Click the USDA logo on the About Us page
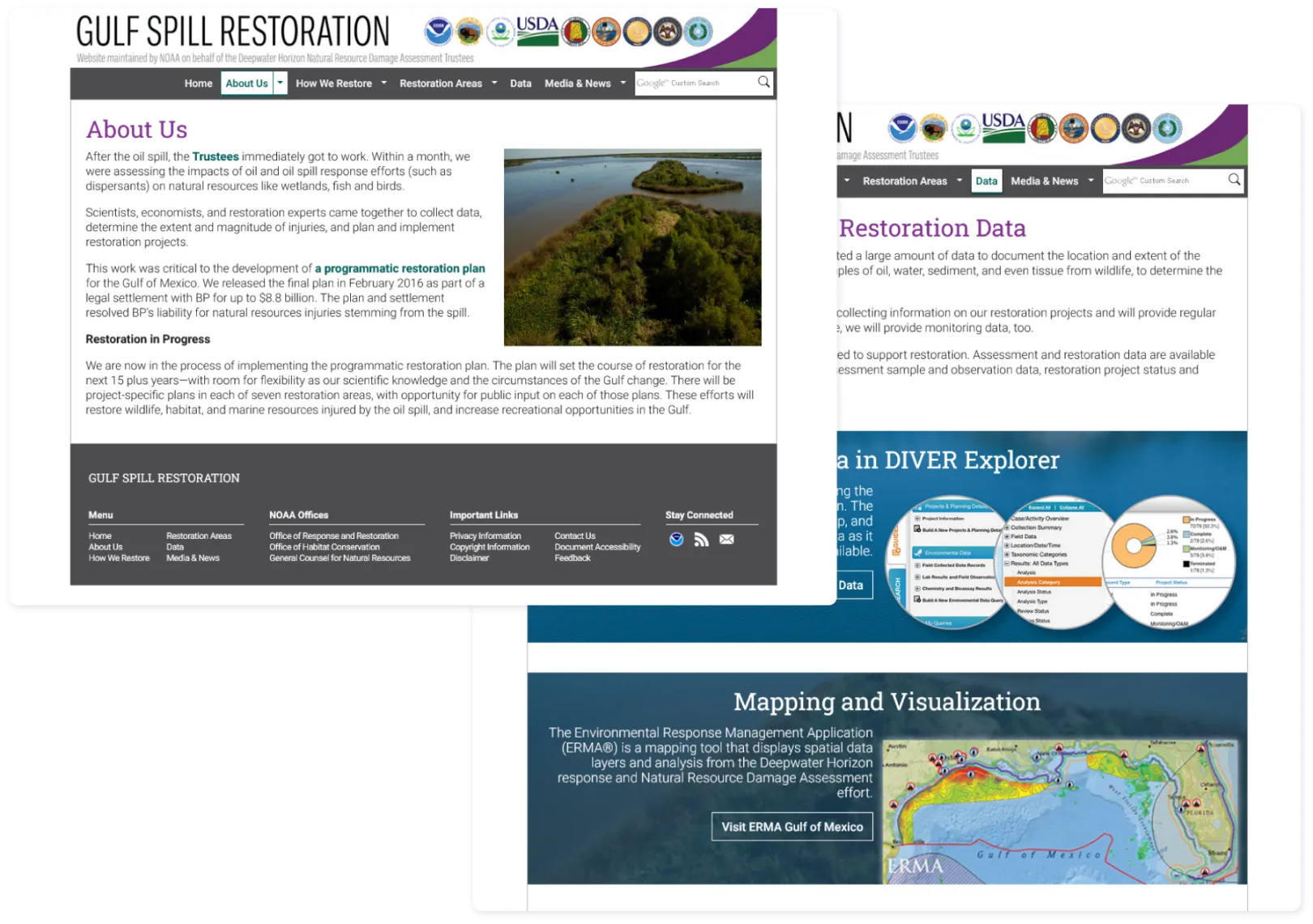1313x924 pixels. click(x=537, y=31)
